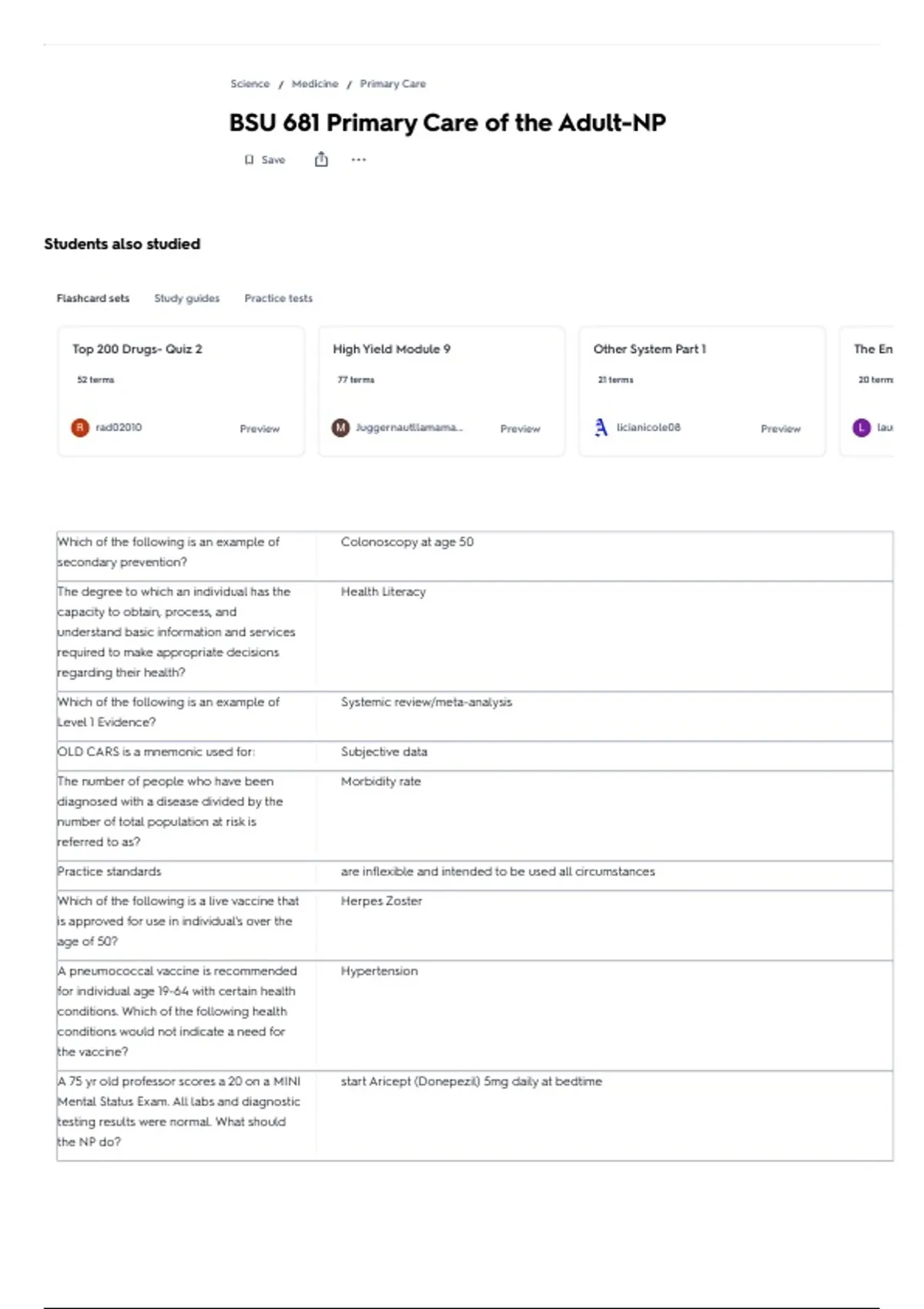Screen dimensions: 924x1309
Task: Click the Colonoscopy at age 50 answer
Action: [x=407, y=542]
